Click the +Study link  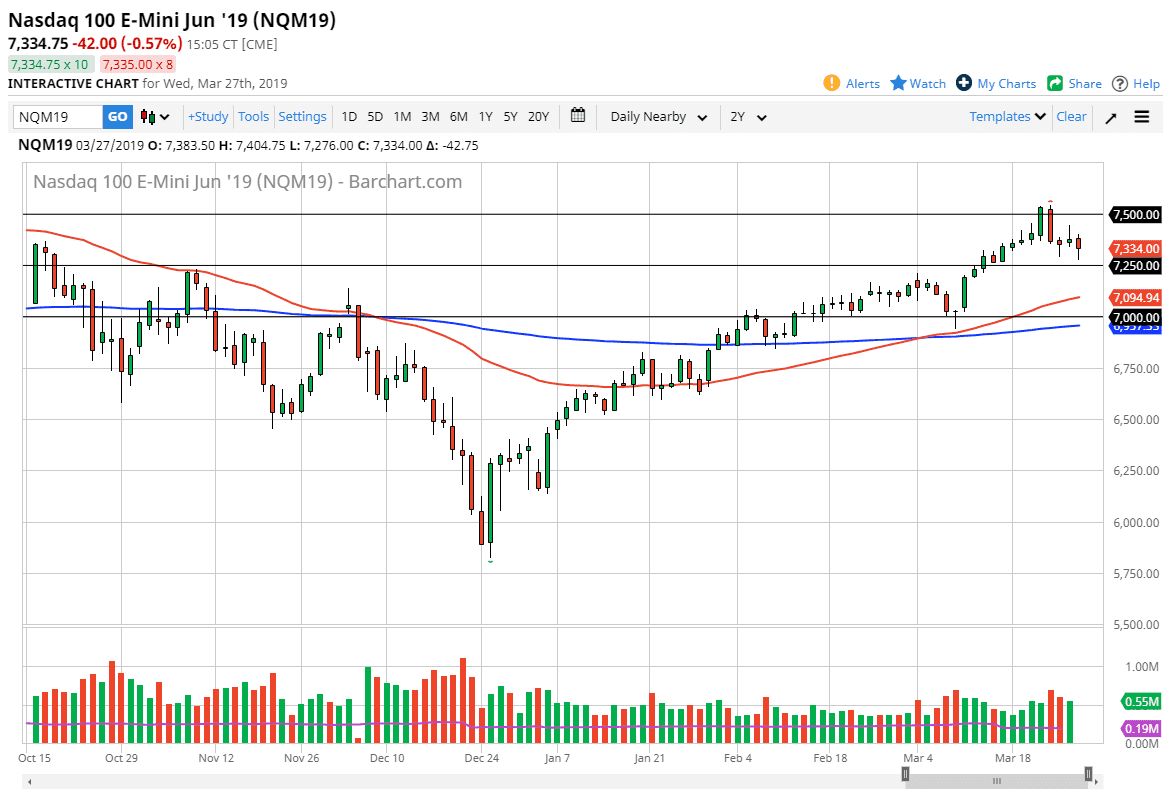pyautogui.click(x=207, y=117)
